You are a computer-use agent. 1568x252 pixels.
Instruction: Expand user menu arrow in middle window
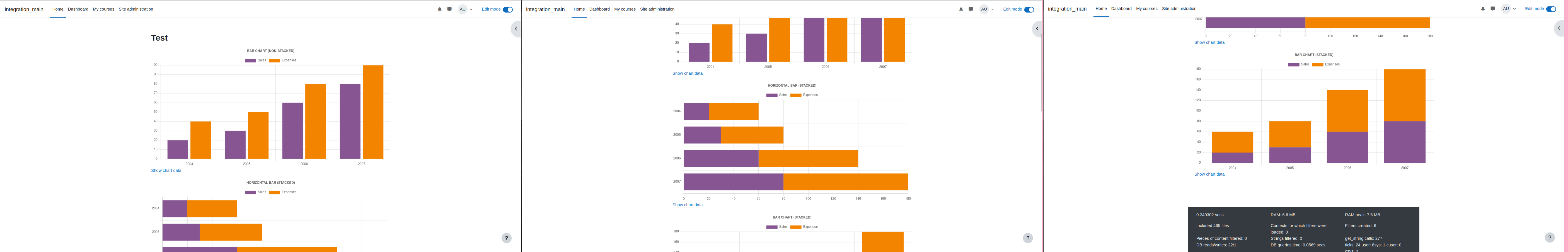(x=993, y=10)
